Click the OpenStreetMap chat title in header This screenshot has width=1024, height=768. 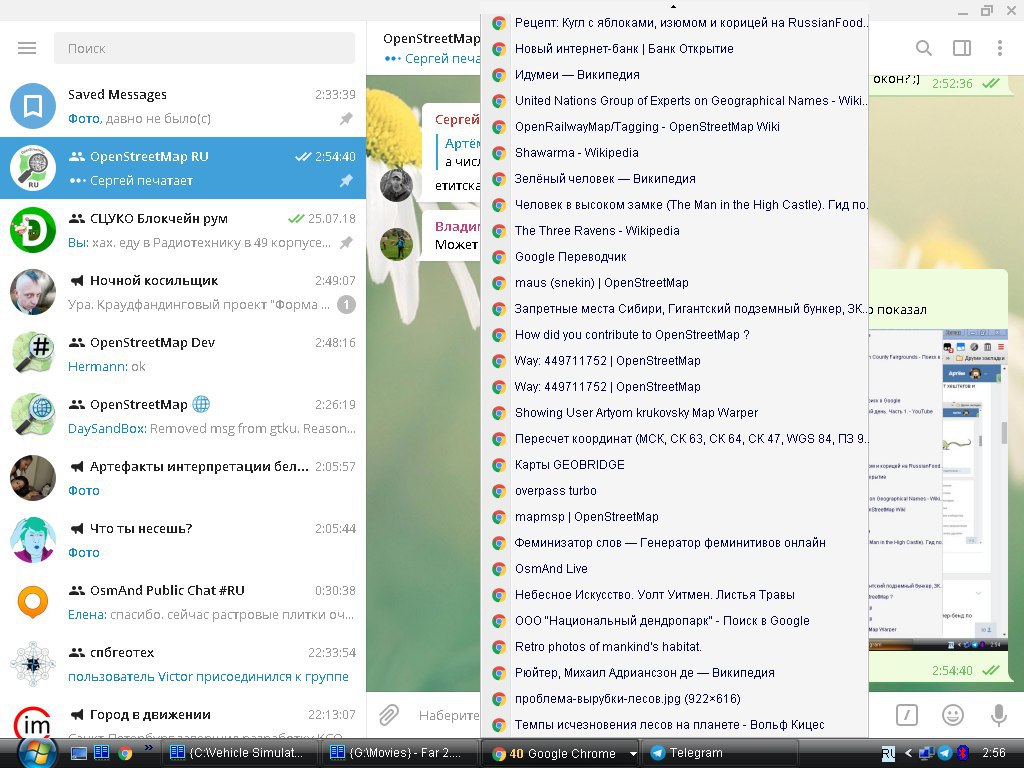click(431, 39)
